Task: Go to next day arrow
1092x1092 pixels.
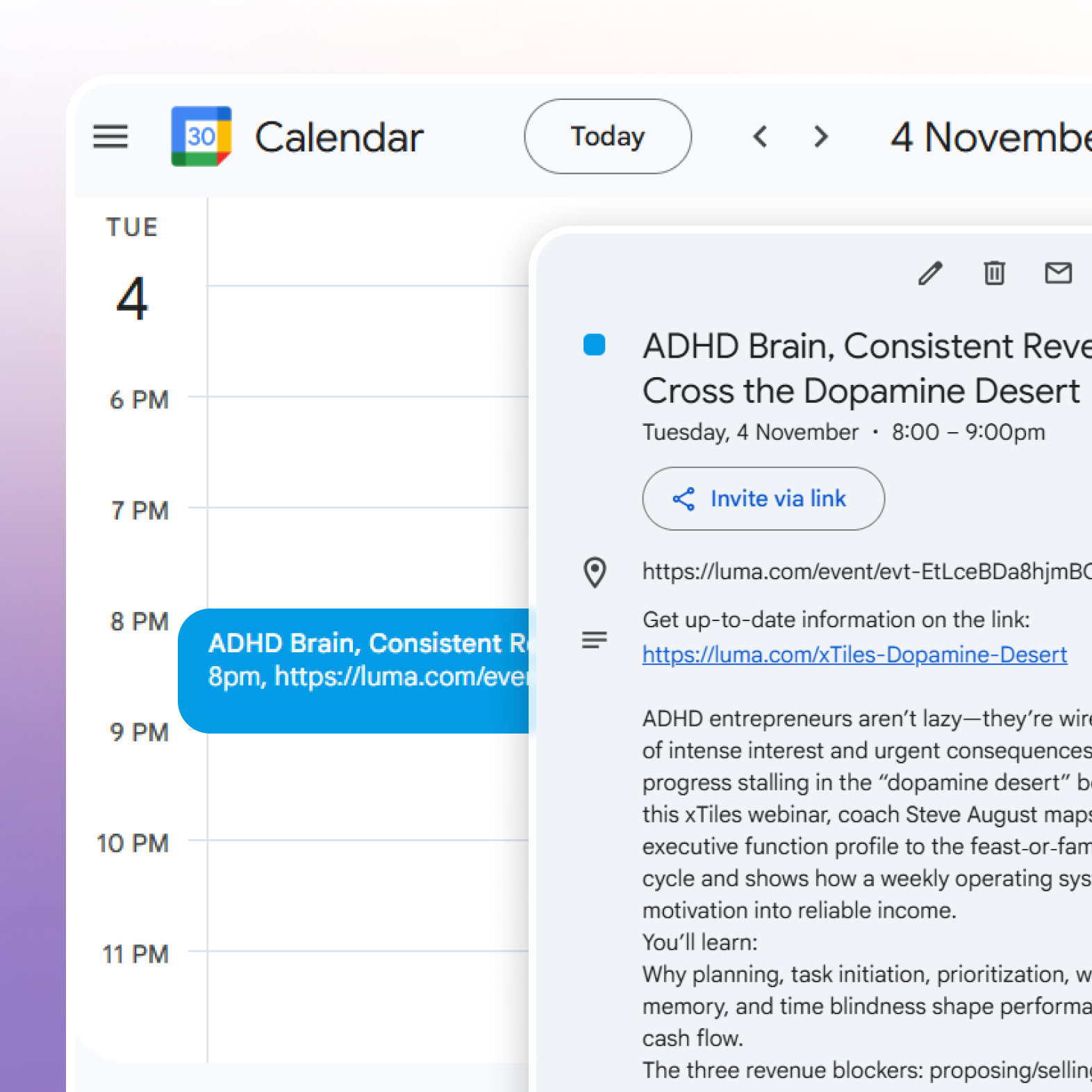Action: point(821,136)
